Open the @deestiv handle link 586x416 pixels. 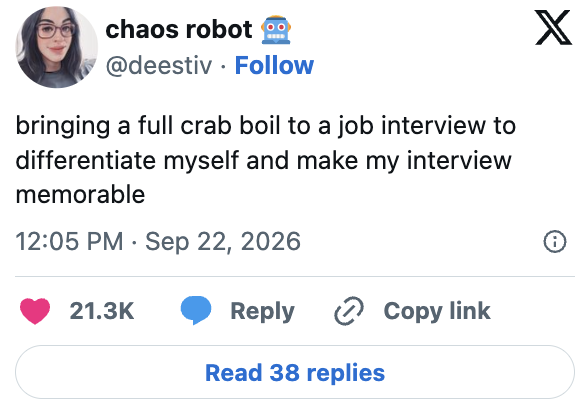(159, 66)
